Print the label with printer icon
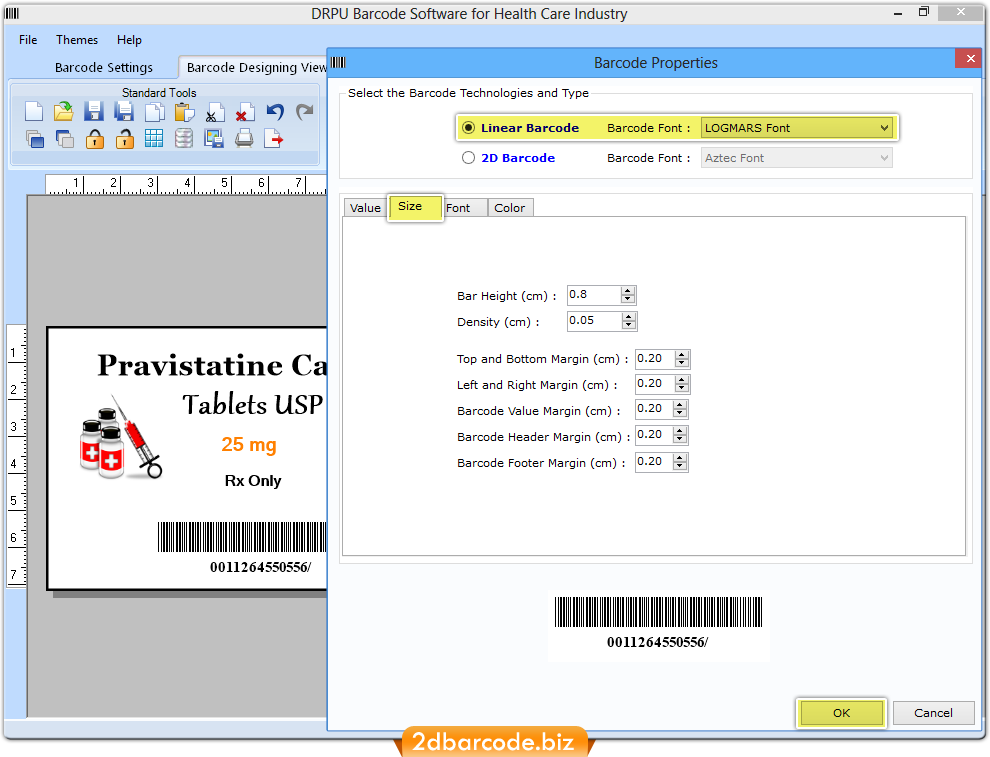 244,138
